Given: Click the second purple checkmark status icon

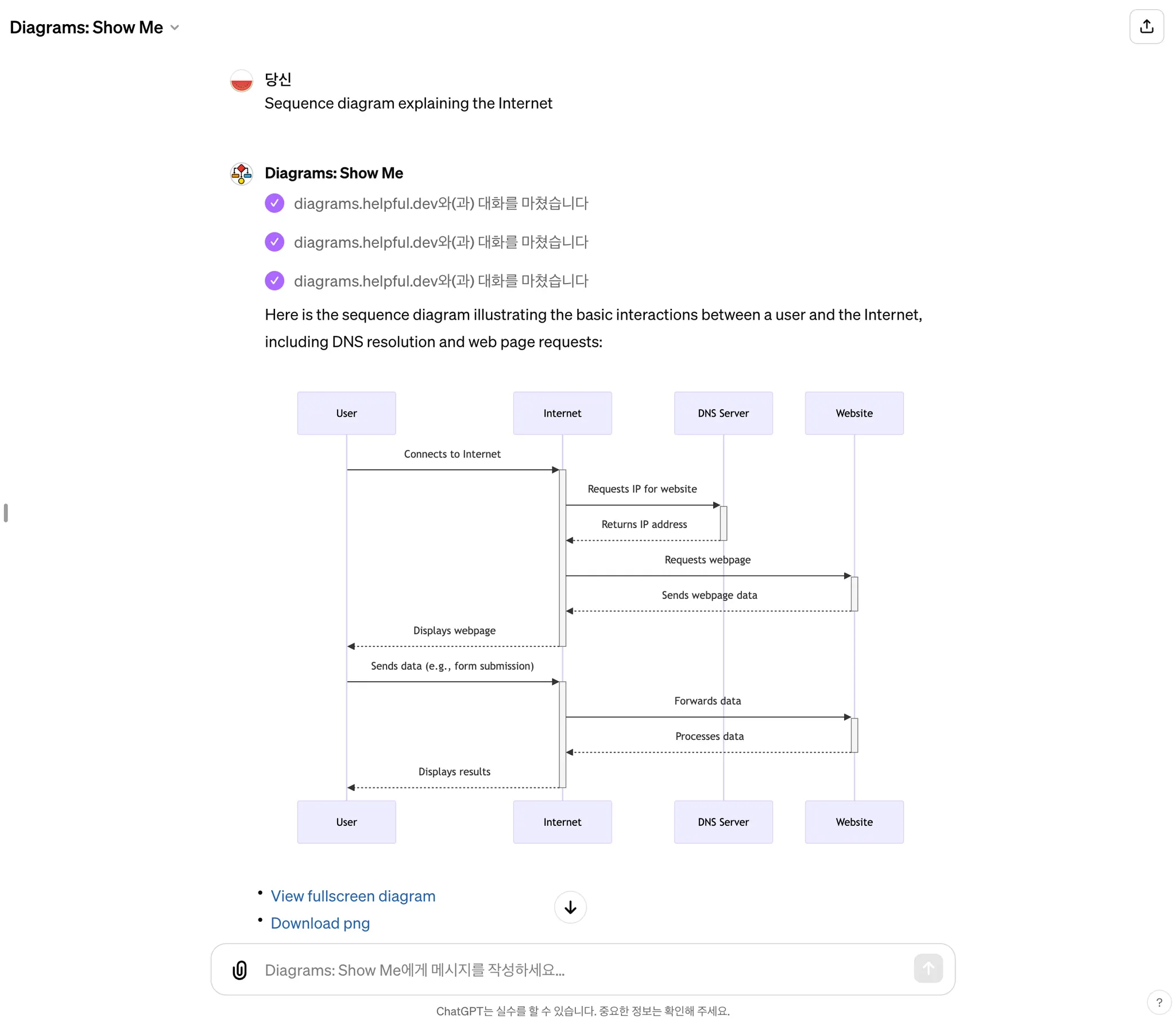Looking at the screenshot, I should click(x=274, y=242).
